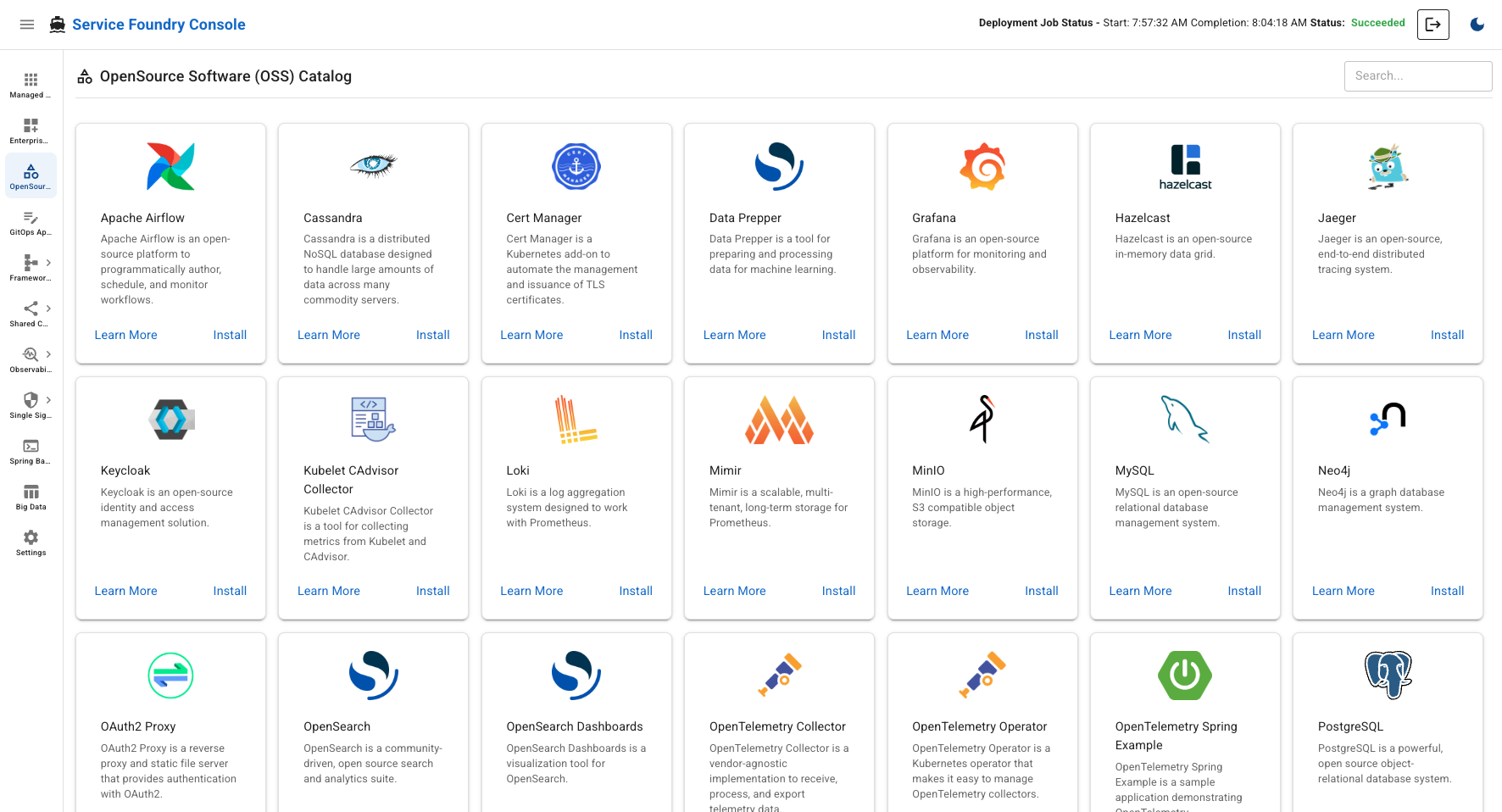This screenshot has height=812, width=1502.
Task: Click the MinIO bird logo
Action: pos(982,419)
